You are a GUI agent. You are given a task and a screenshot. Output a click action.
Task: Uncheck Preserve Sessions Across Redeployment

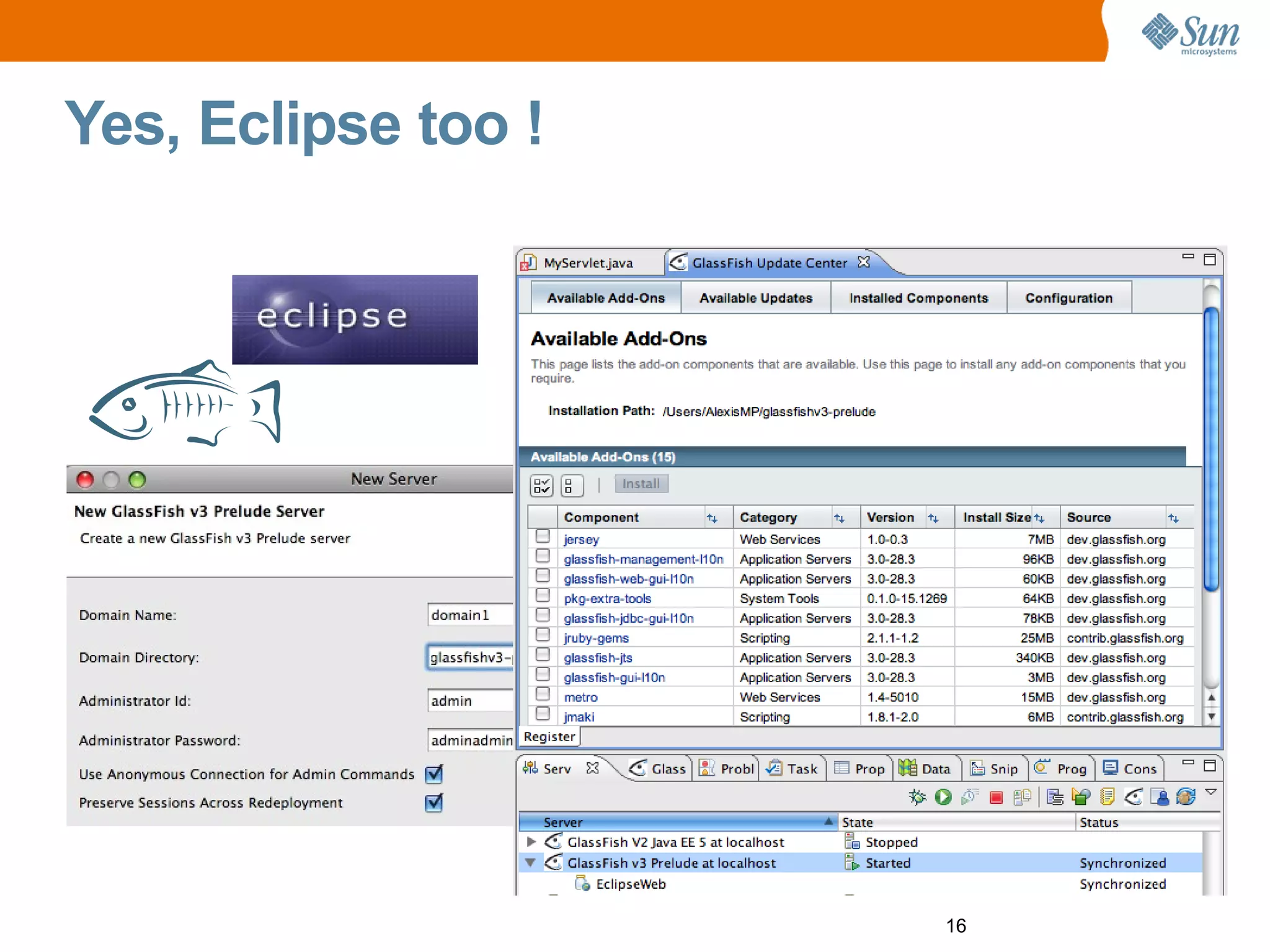434,803
